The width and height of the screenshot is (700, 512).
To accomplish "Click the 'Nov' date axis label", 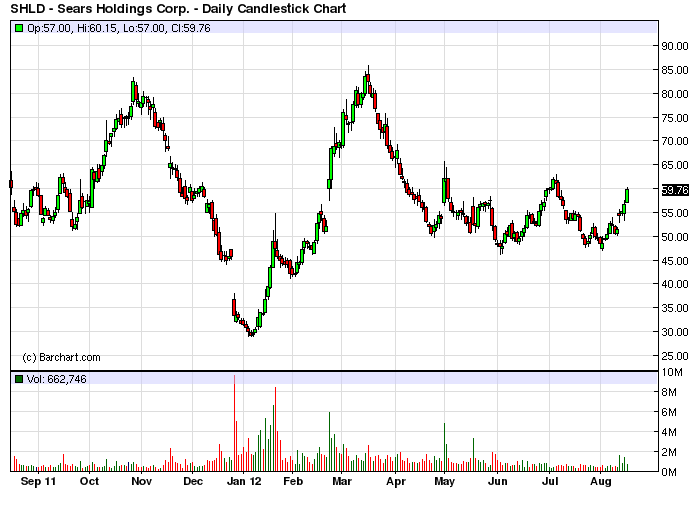I will (142, 481).
